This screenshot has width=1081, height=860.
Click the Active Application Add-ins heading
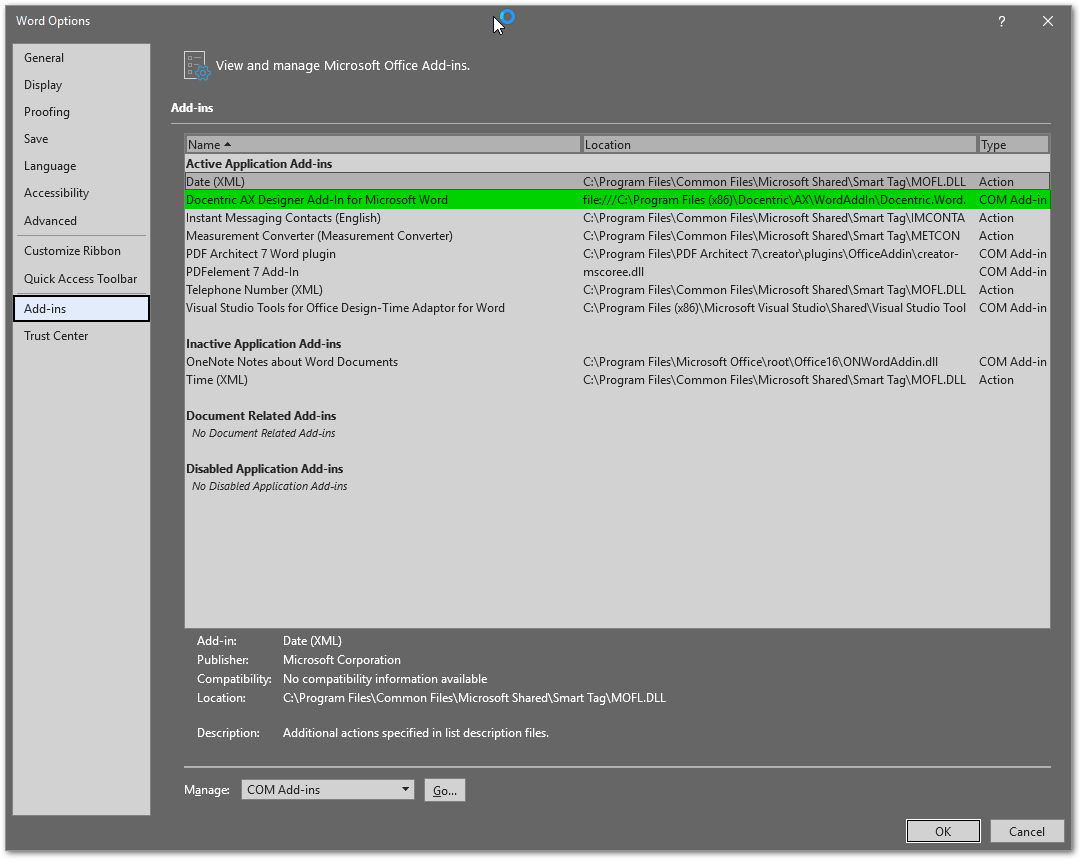point(259,163)
